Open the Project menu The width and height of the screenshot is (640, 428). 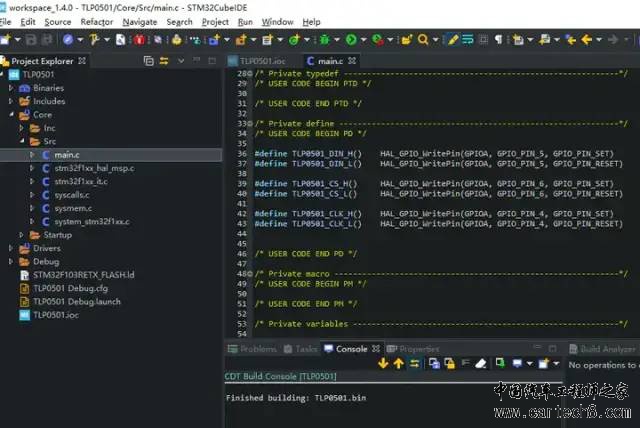click(215, 22)
